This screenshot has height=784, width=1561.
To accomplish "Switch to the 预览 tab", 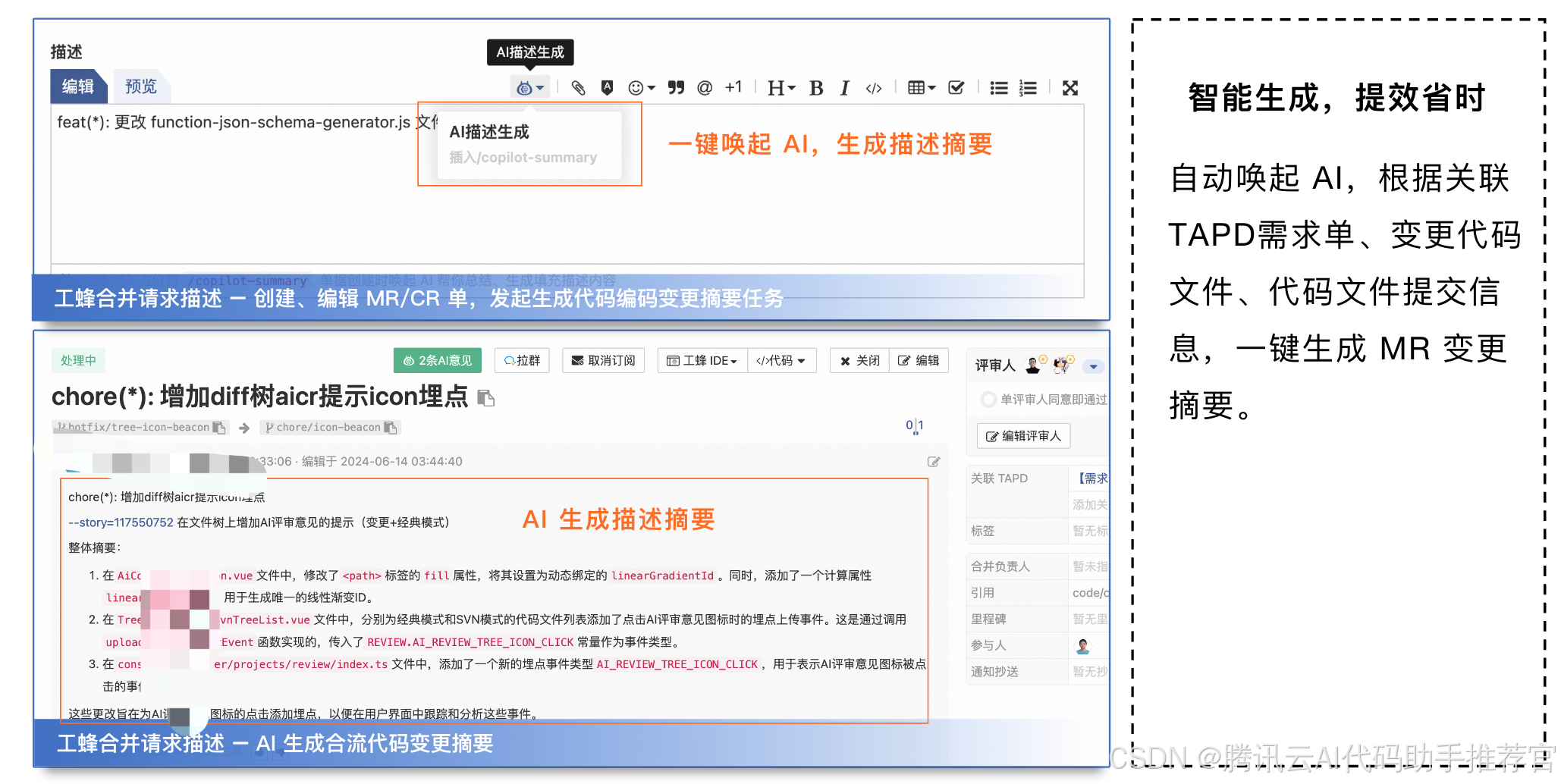I will click(141, 86).
